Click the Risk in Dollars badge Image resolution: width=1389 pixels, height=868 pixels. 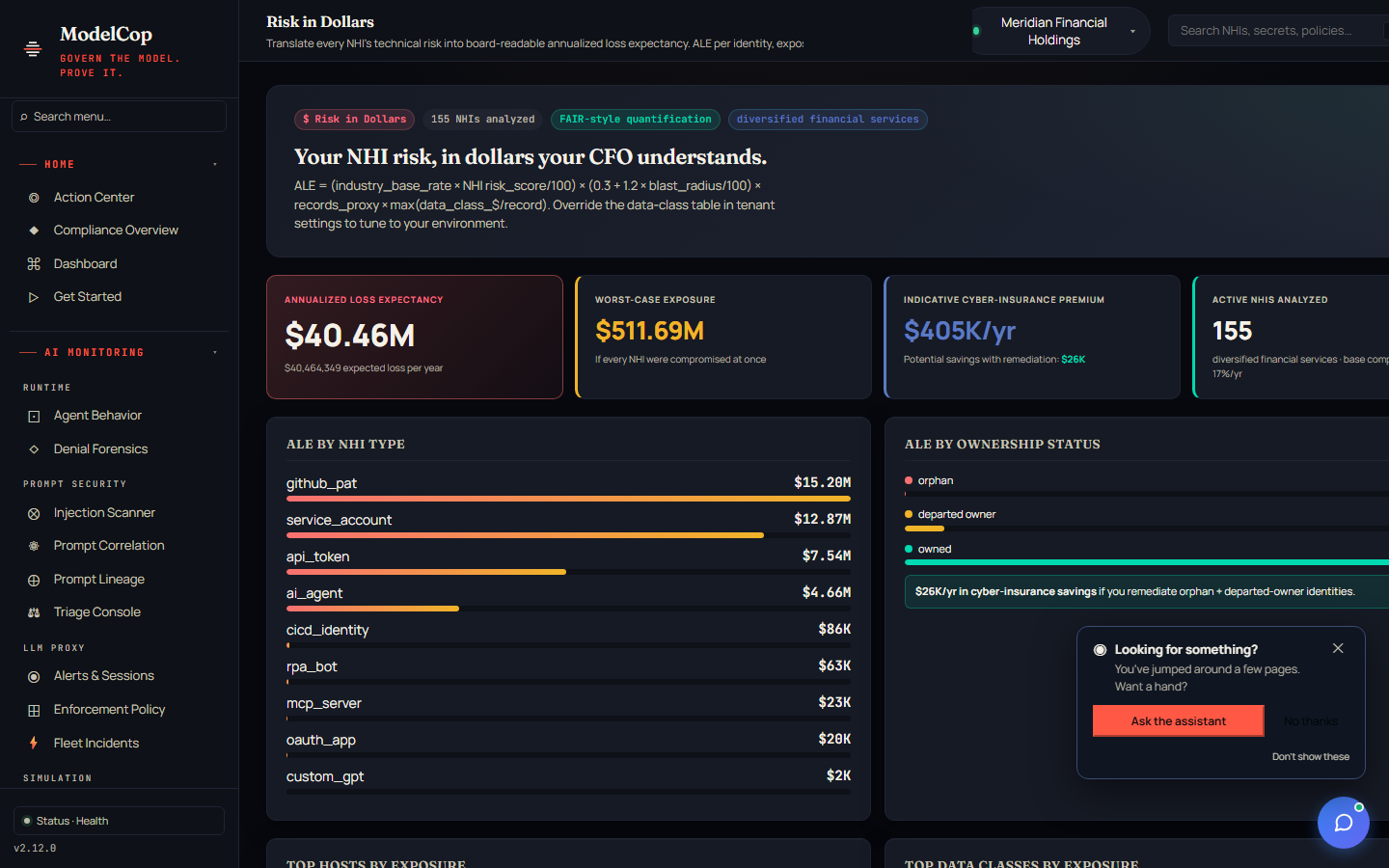(x=354, y=120)
